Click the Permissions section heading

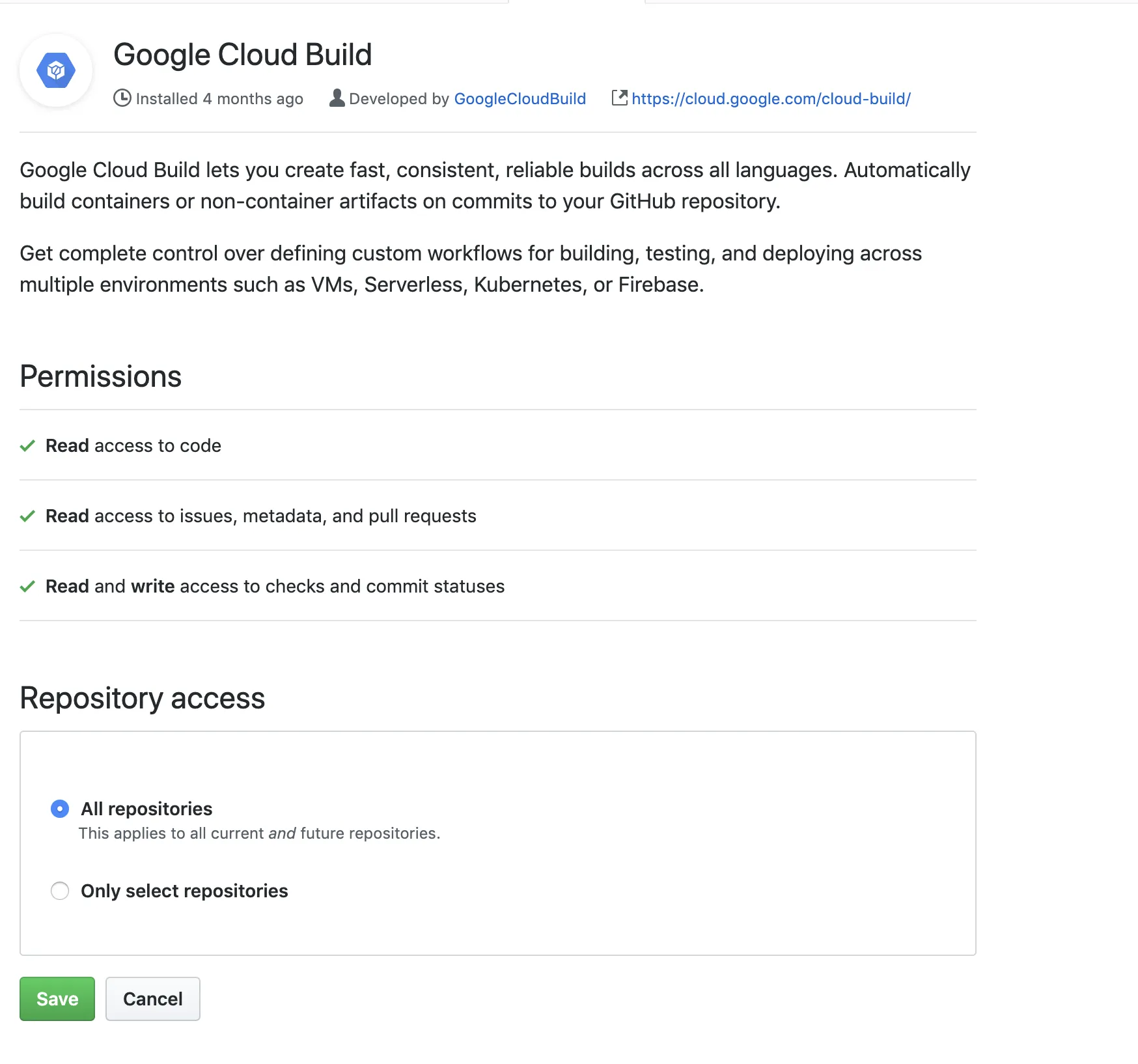point(101,376)
